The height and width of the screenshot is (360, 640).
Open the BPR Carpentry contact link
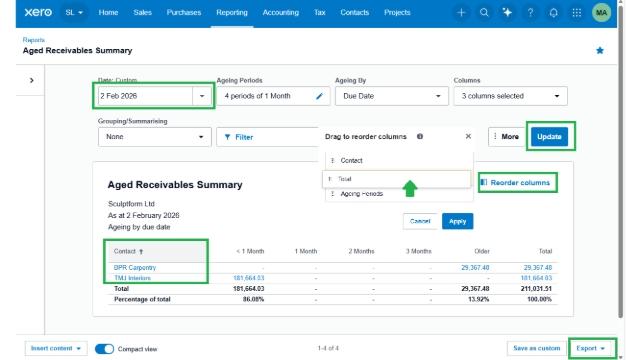(135, 268)
